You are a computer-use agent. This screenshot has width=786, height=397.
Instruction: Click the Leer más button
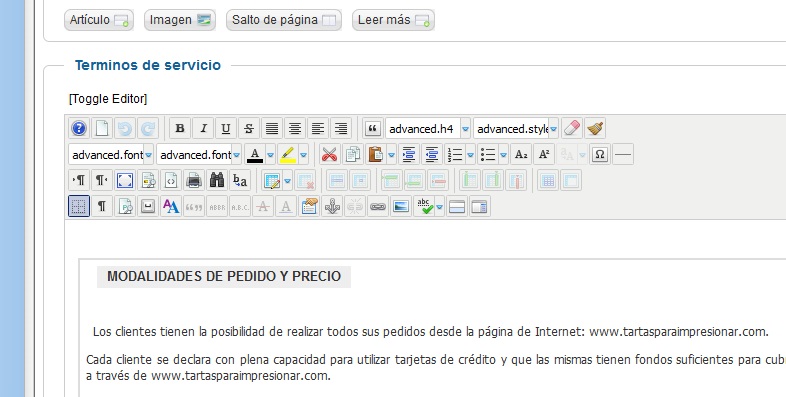point(393,20)
